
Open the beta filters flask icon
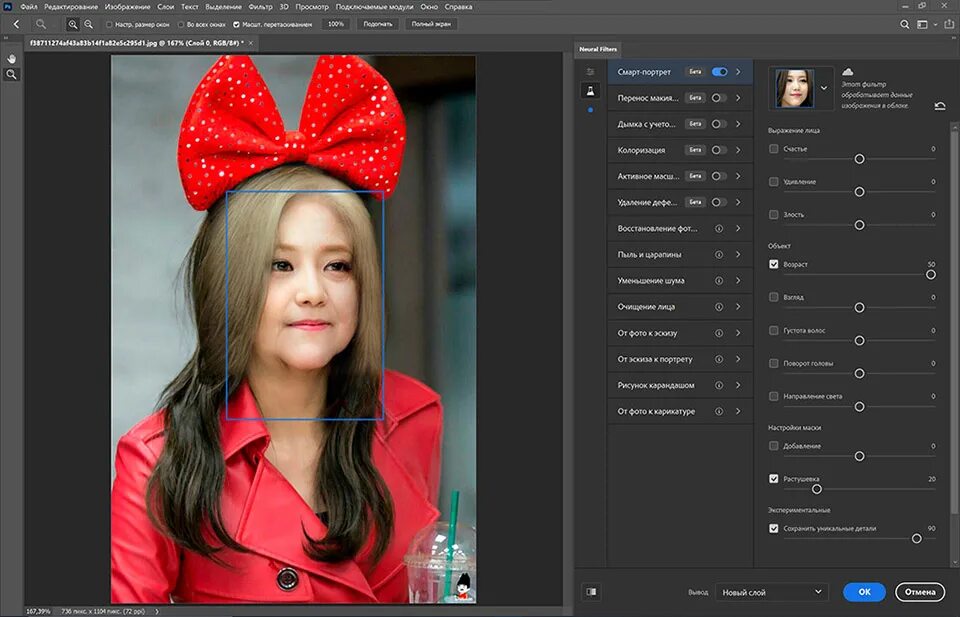(x=590, y=90)
